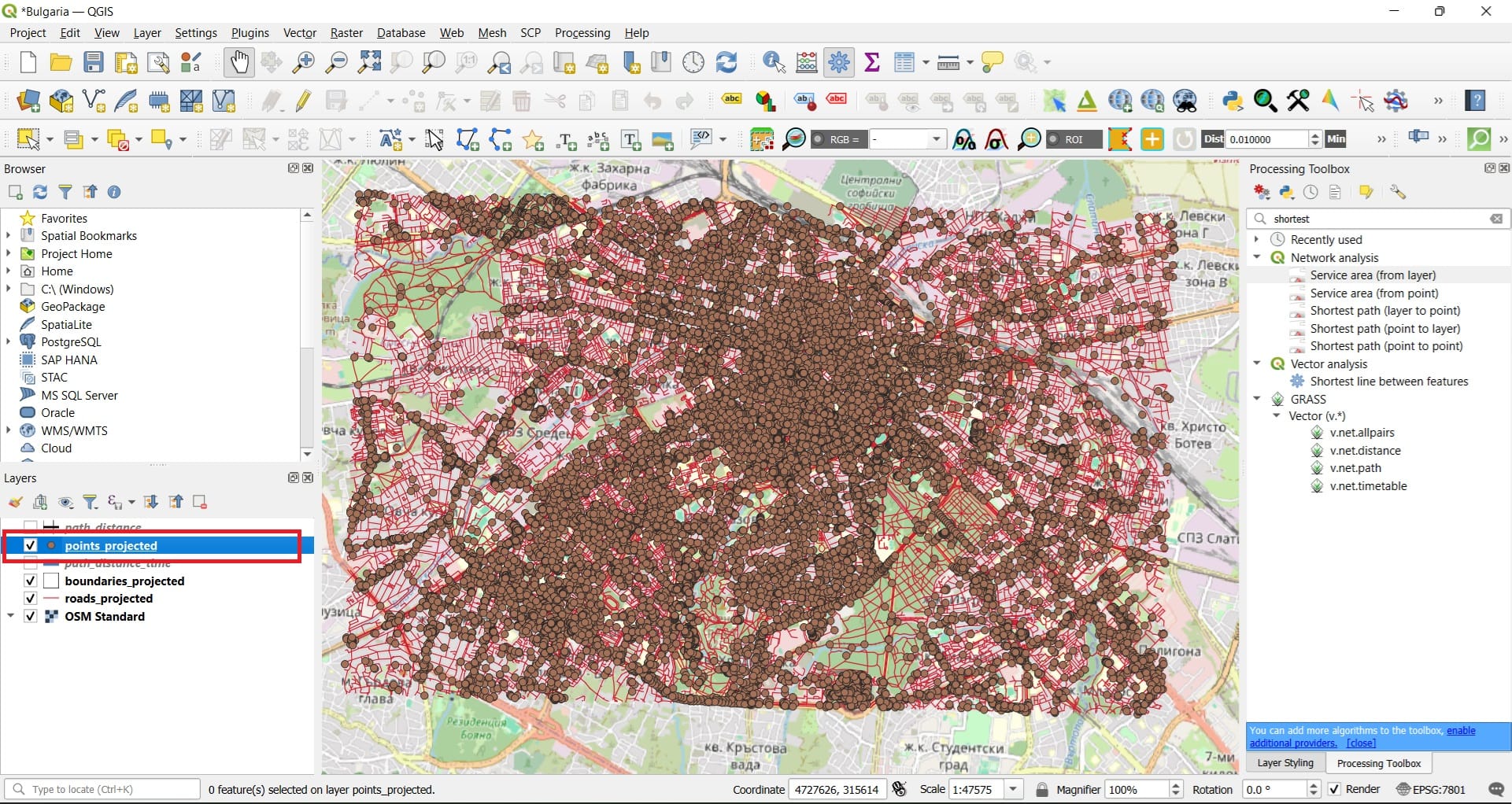Open Processing Toolbox history clock icon
Image resolution: width=1512 pixels, height=804 pixels.
[1311, 192]
